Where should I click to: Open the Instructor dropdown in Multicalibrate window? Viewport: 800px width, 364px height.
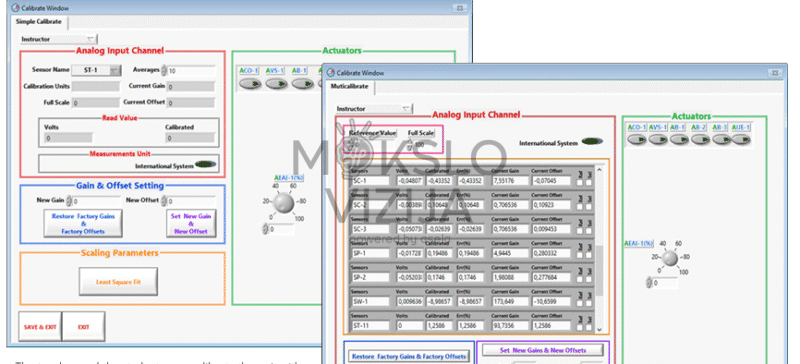374,109
